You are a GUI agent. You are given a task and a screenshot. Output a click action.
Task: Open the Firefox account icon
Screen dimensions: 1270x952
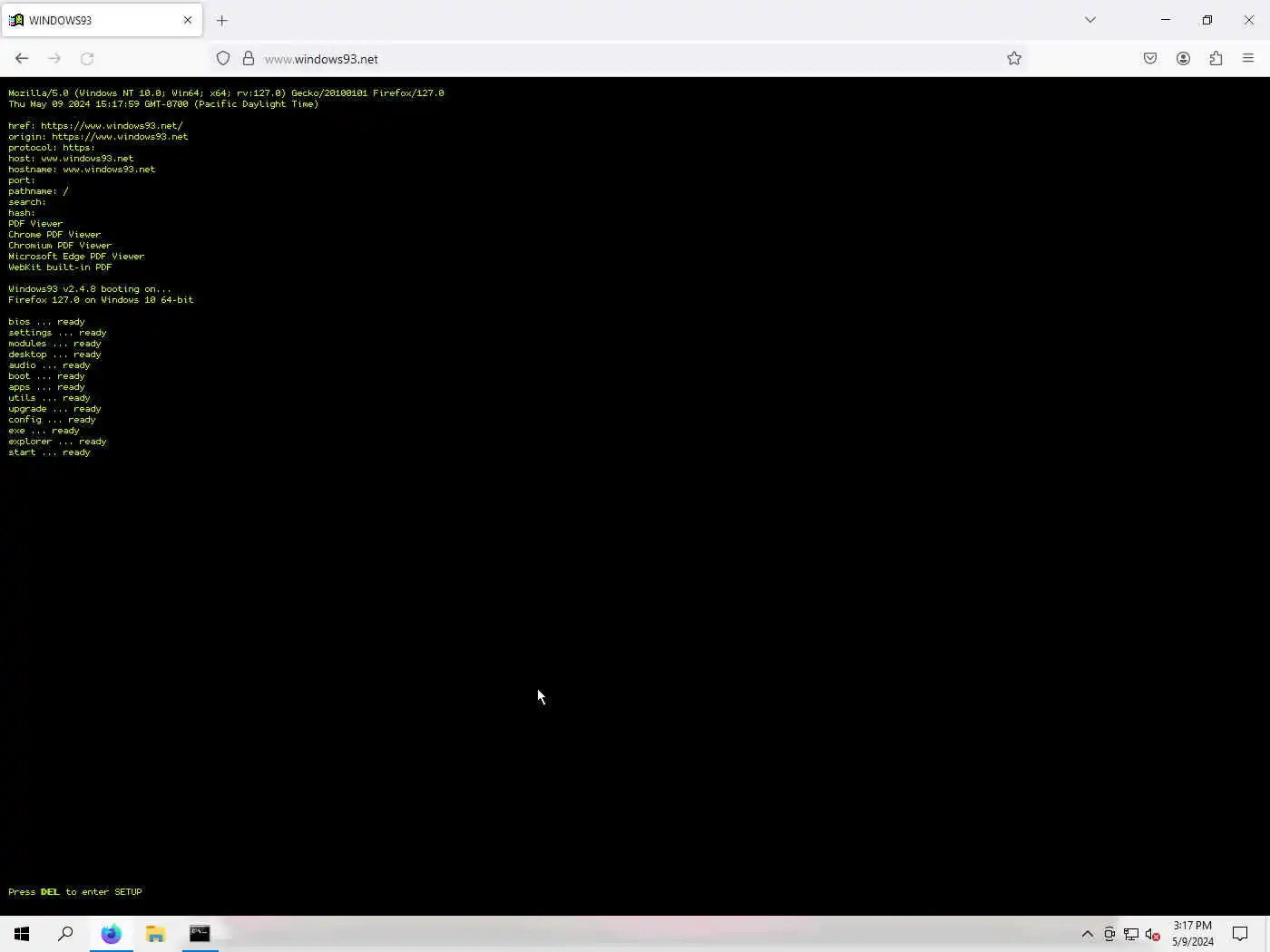coord(1183,58)
